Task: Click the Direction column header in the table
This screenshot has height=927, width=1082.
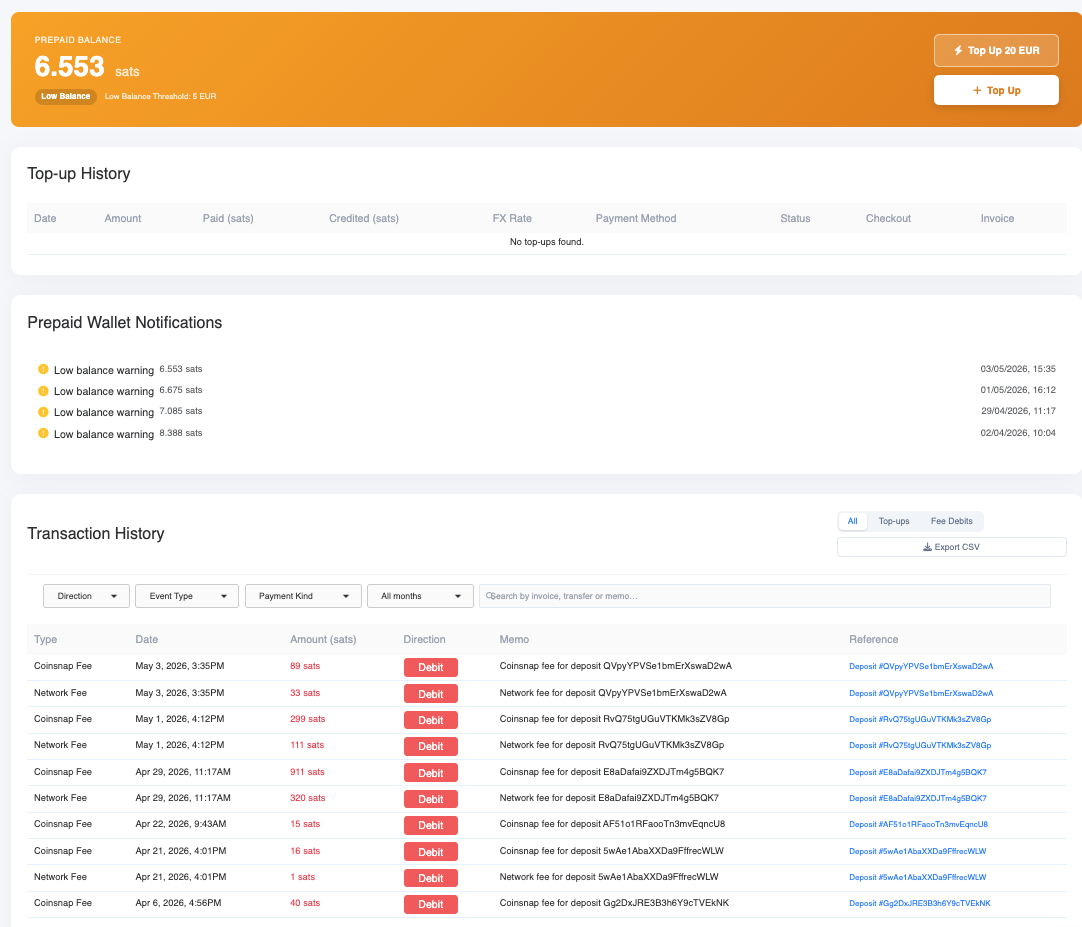Action: pyautogui.click(x=424, y=639)
